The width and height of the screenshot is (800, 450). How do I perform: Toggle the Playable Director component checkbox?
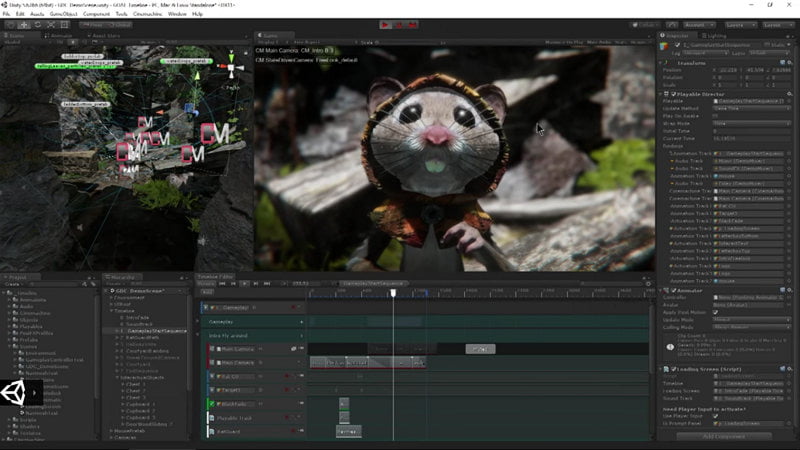673,92
